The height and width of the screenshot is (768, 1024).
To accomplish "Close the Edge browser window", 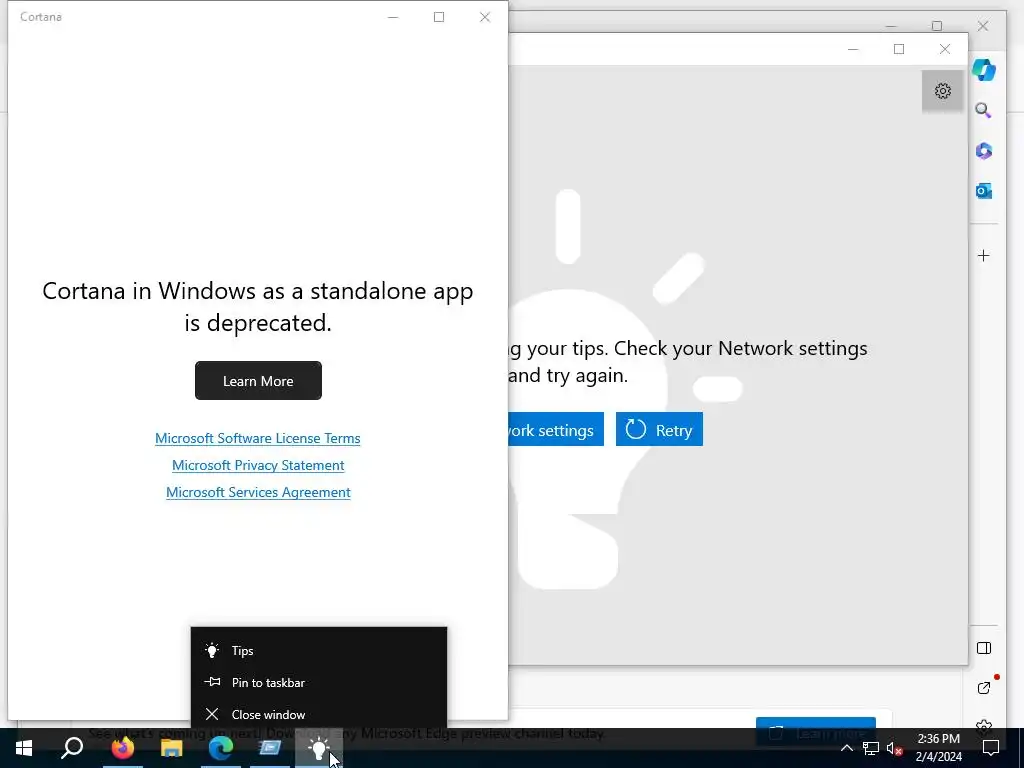I will [983, 25].
